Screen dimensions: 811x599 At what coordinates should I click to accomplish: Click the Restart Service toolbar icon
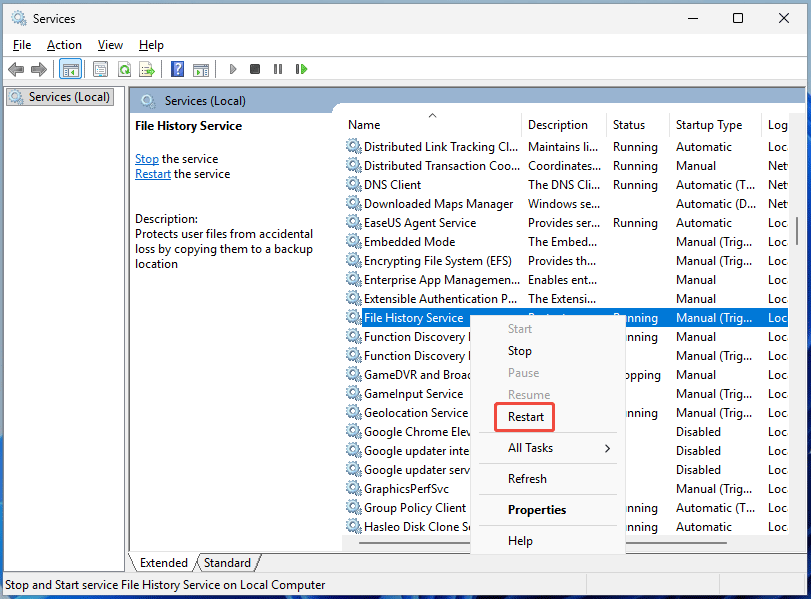(x=301, y=69)
